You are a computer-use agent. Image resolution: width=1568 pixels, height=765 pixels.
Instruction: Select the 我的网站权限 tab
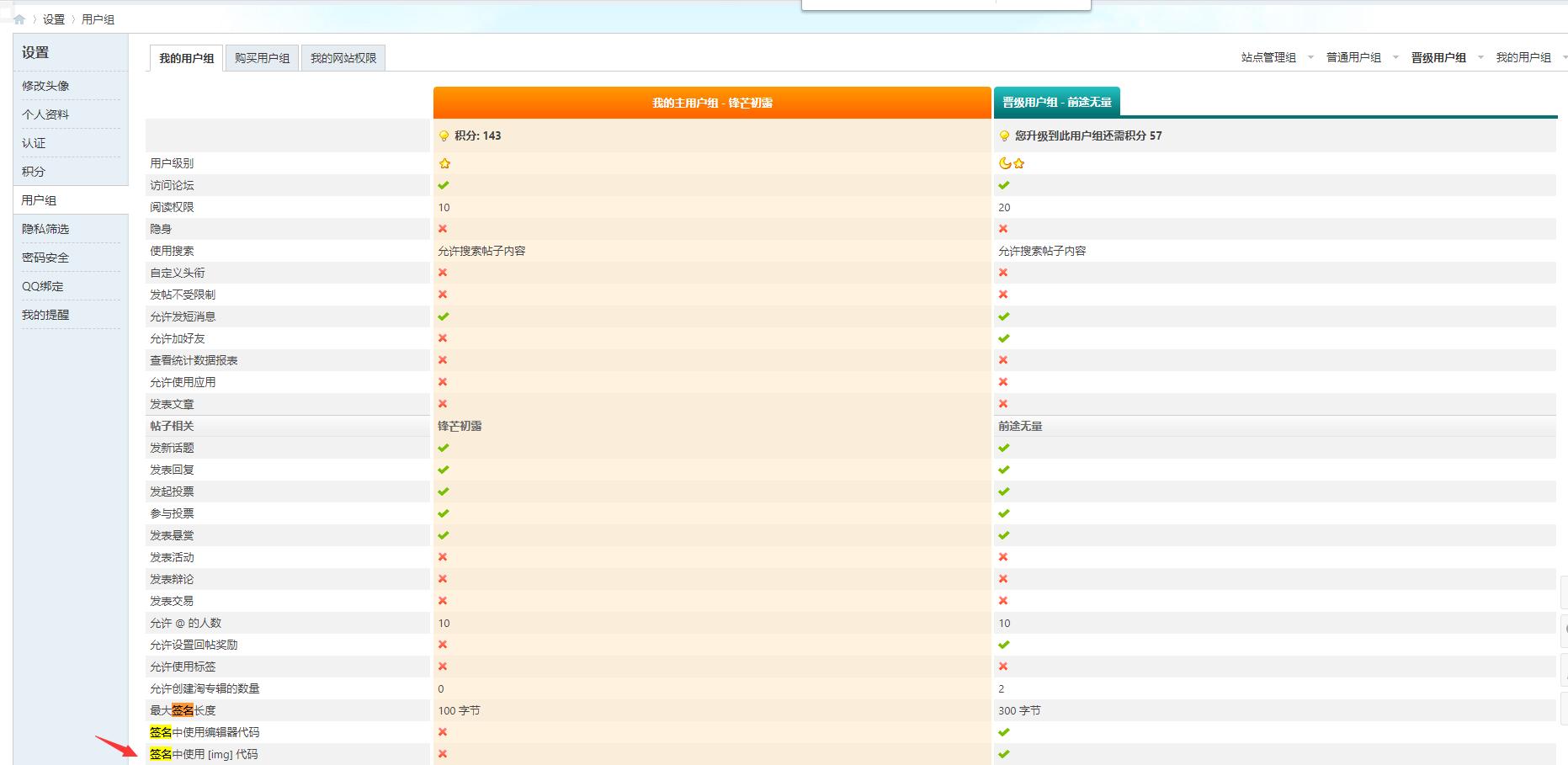343,58
